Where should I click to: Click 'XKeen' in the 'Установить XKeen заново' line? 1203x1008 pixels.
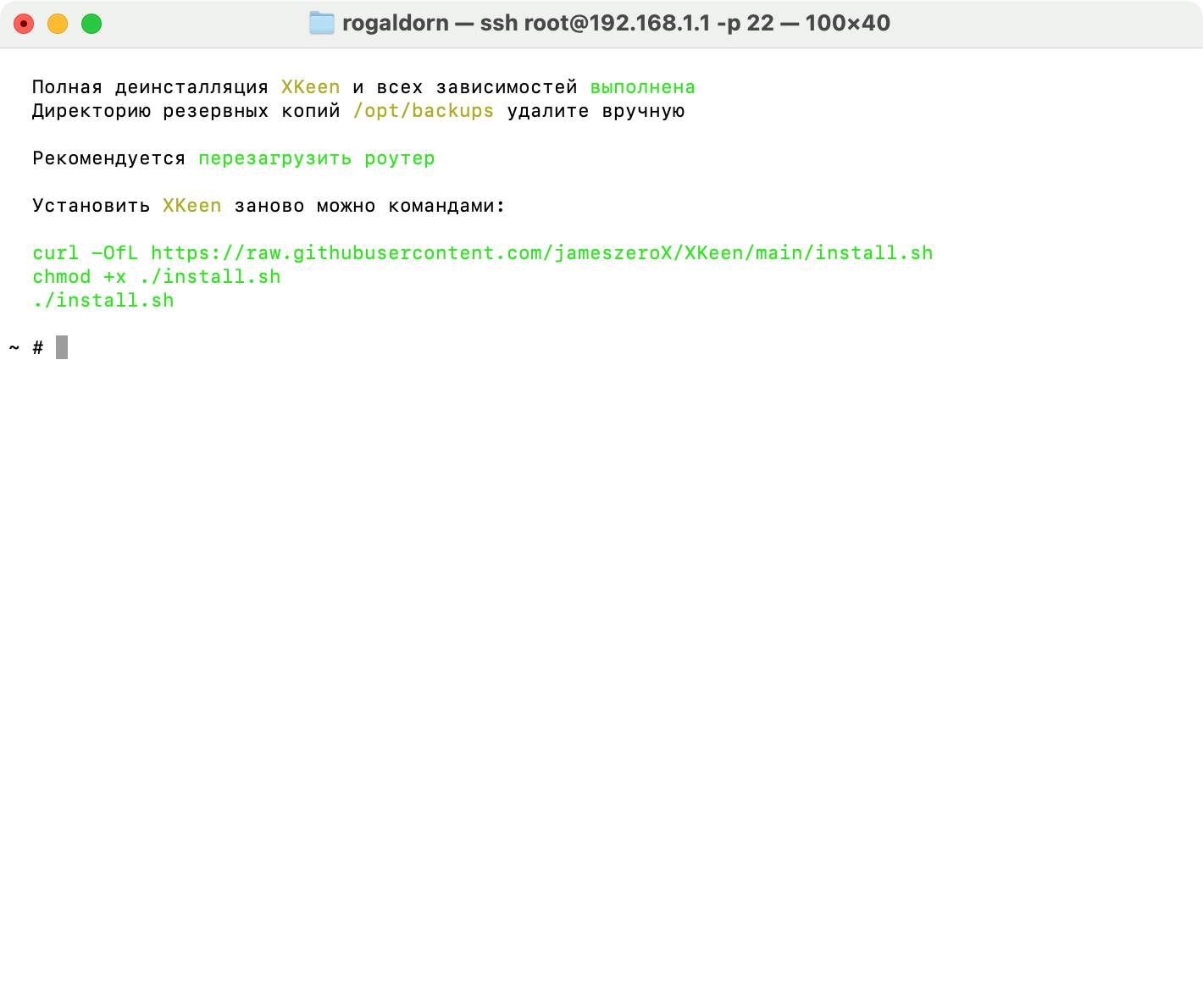pos(191,206)
